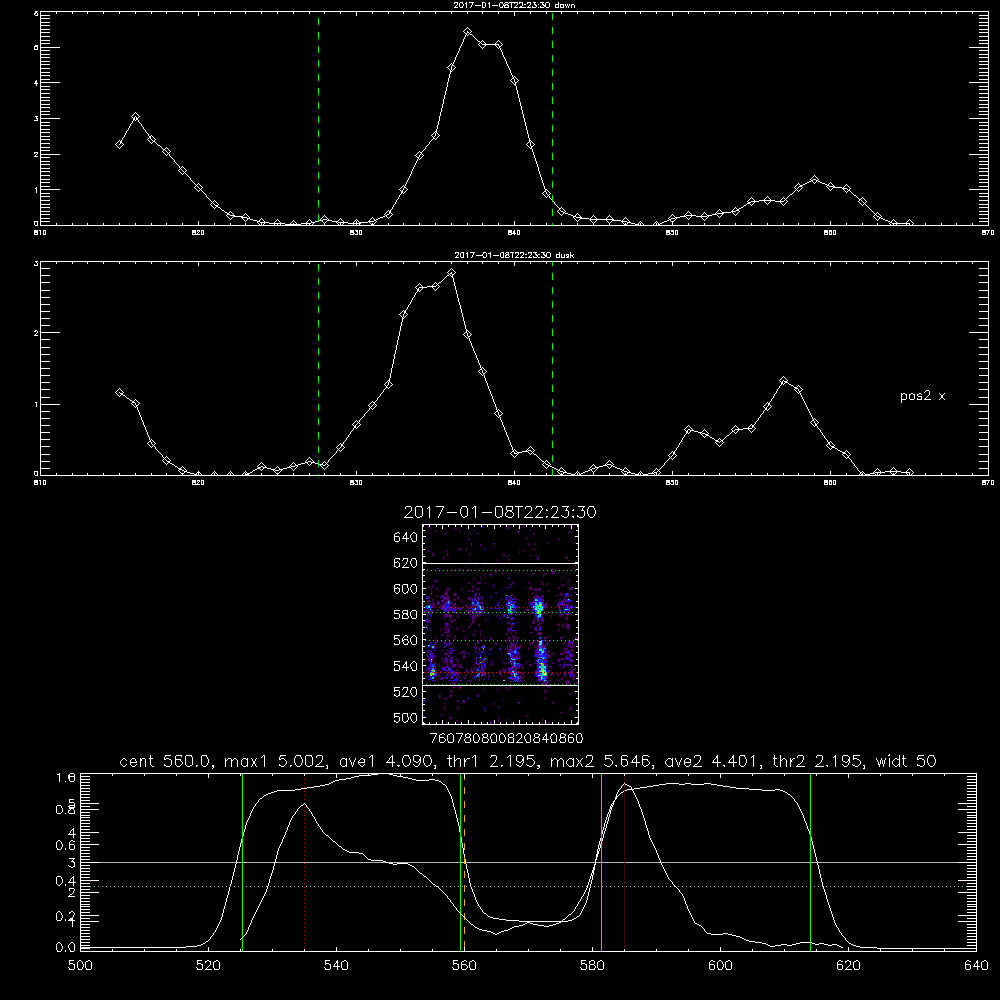Click the heatmap x-axis labels '760780800820840860'

(x=506, y=739)
